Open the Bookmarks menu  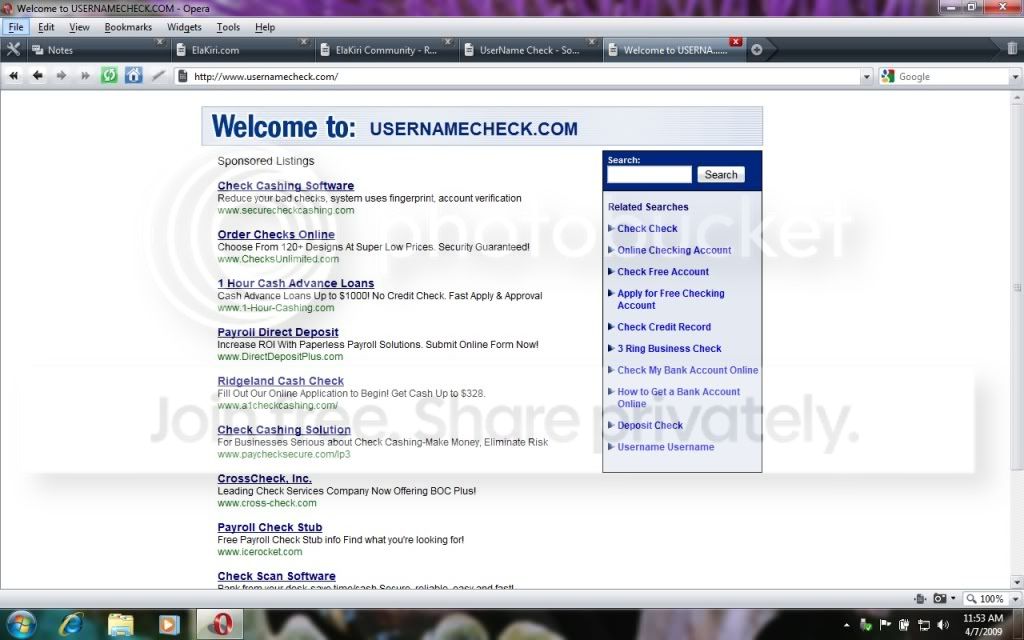tap(128, 27)
